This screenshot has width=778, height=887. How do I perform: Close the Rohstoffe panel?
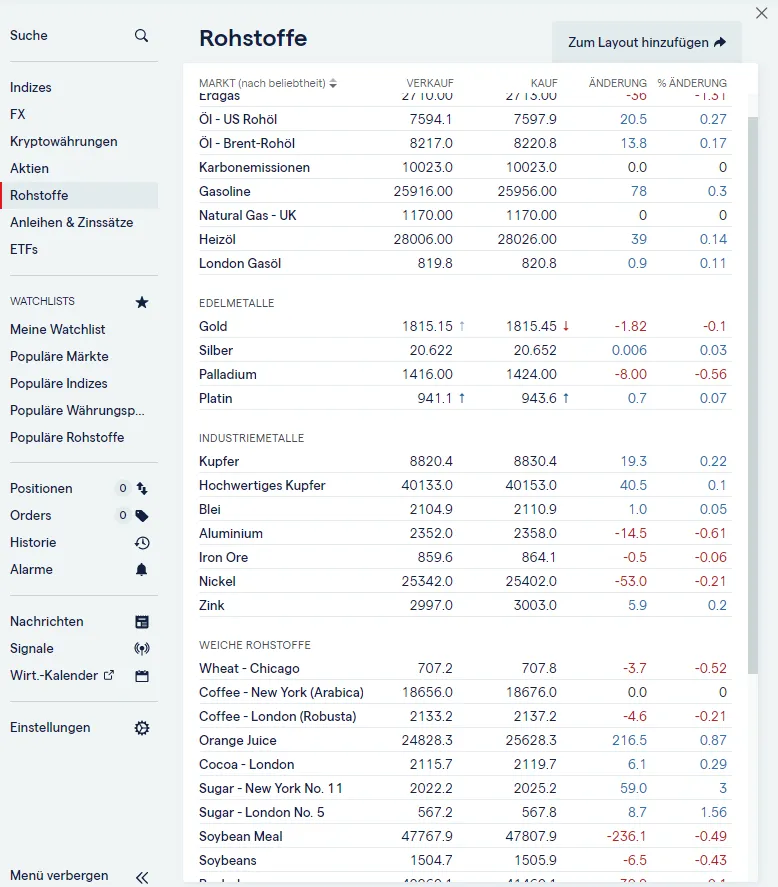761,12
